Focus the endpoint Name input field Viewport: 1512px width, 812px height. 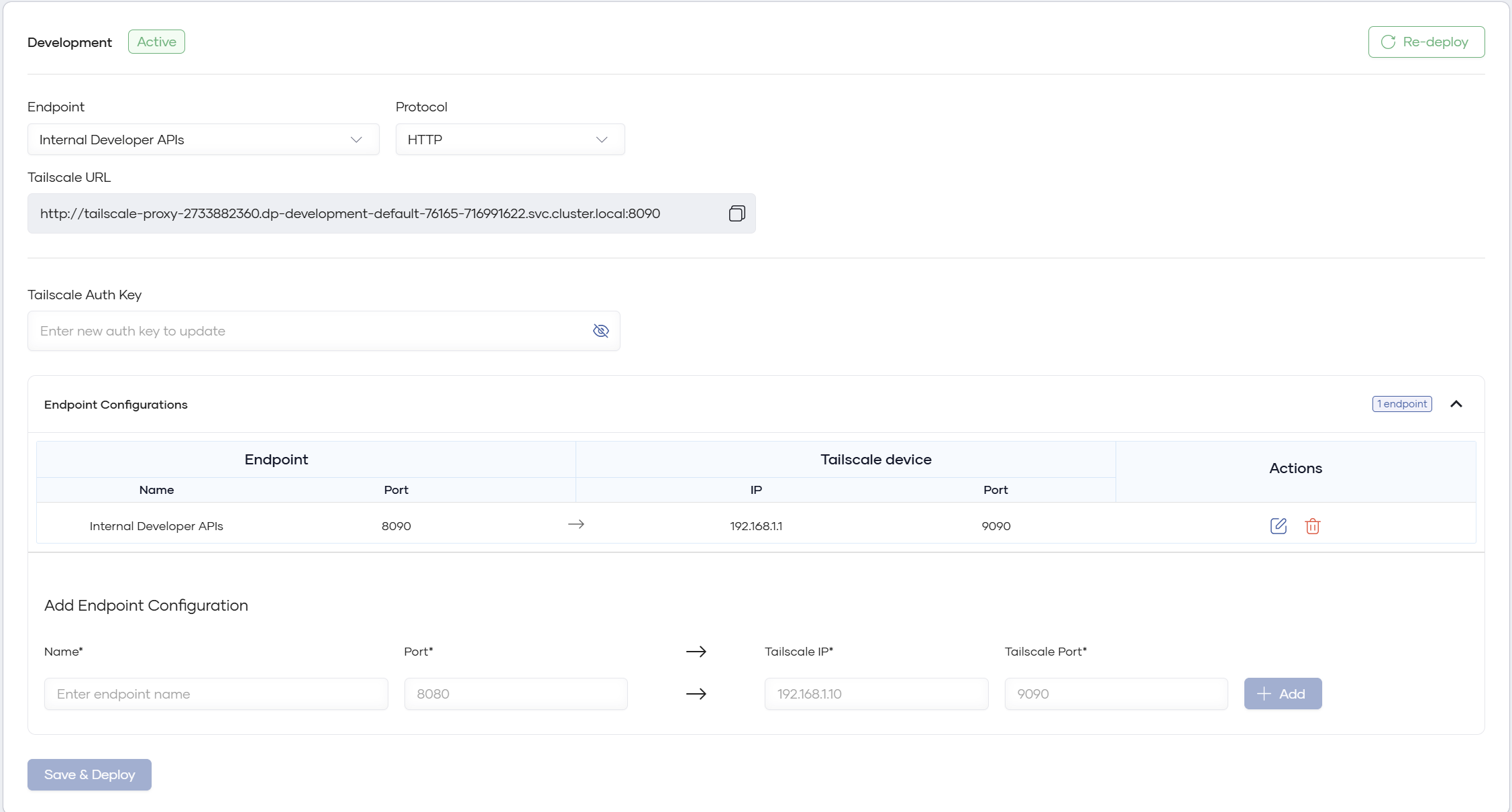point(216,694)
